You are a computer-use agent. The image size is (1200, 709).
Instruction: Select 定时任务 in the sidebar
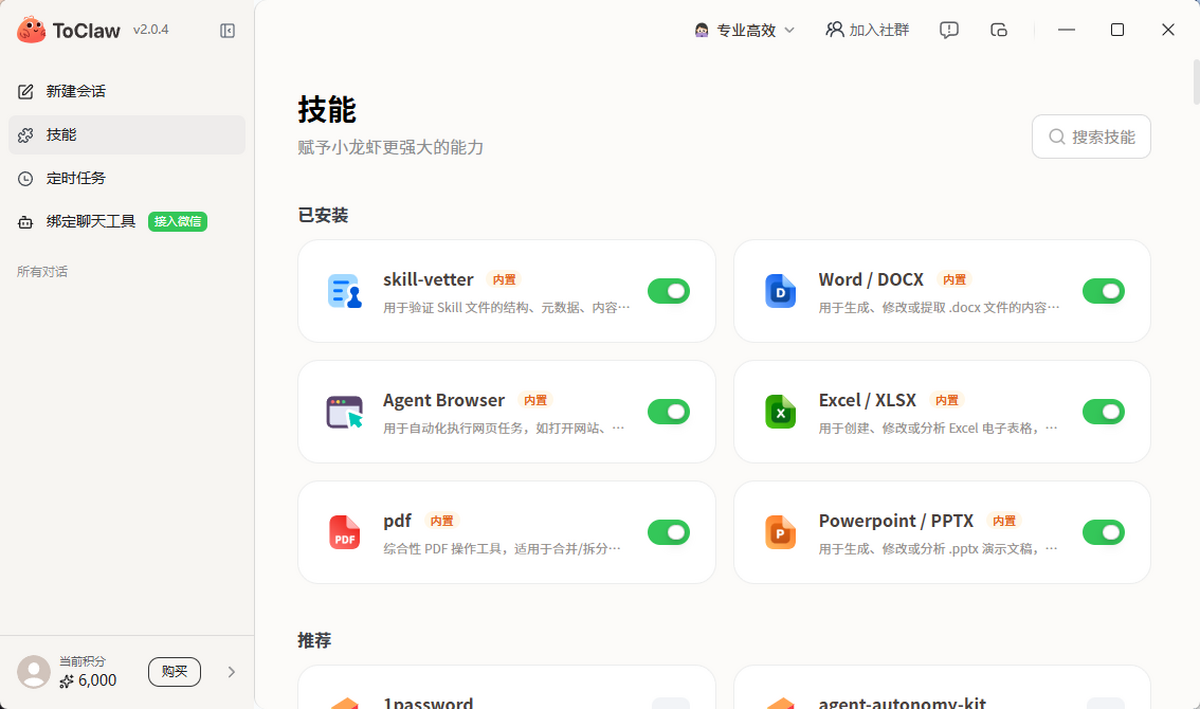[x=75, y=178]
